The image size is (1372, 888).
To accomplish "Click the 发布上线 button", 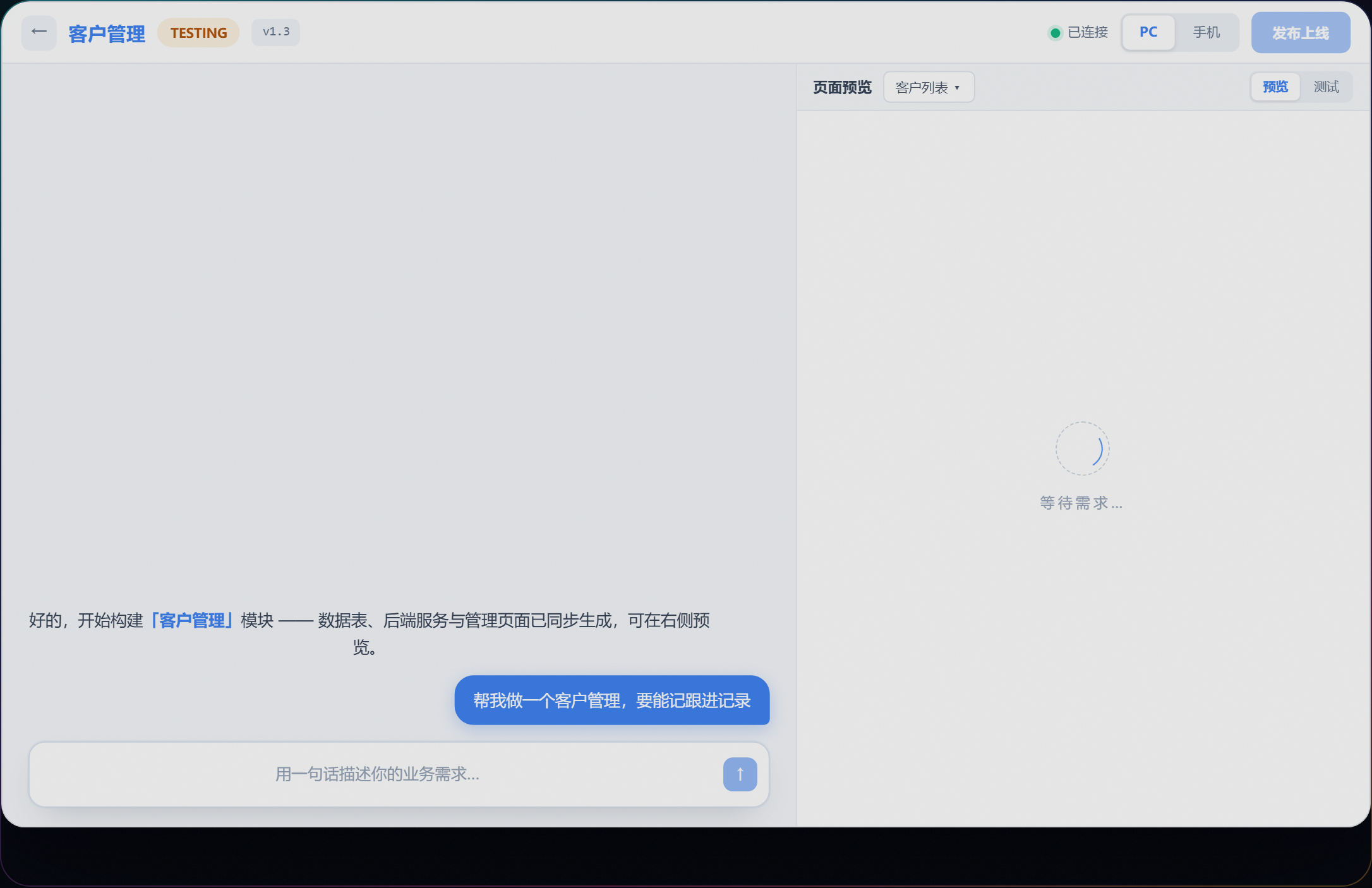I will click(x=1301, y=33).
